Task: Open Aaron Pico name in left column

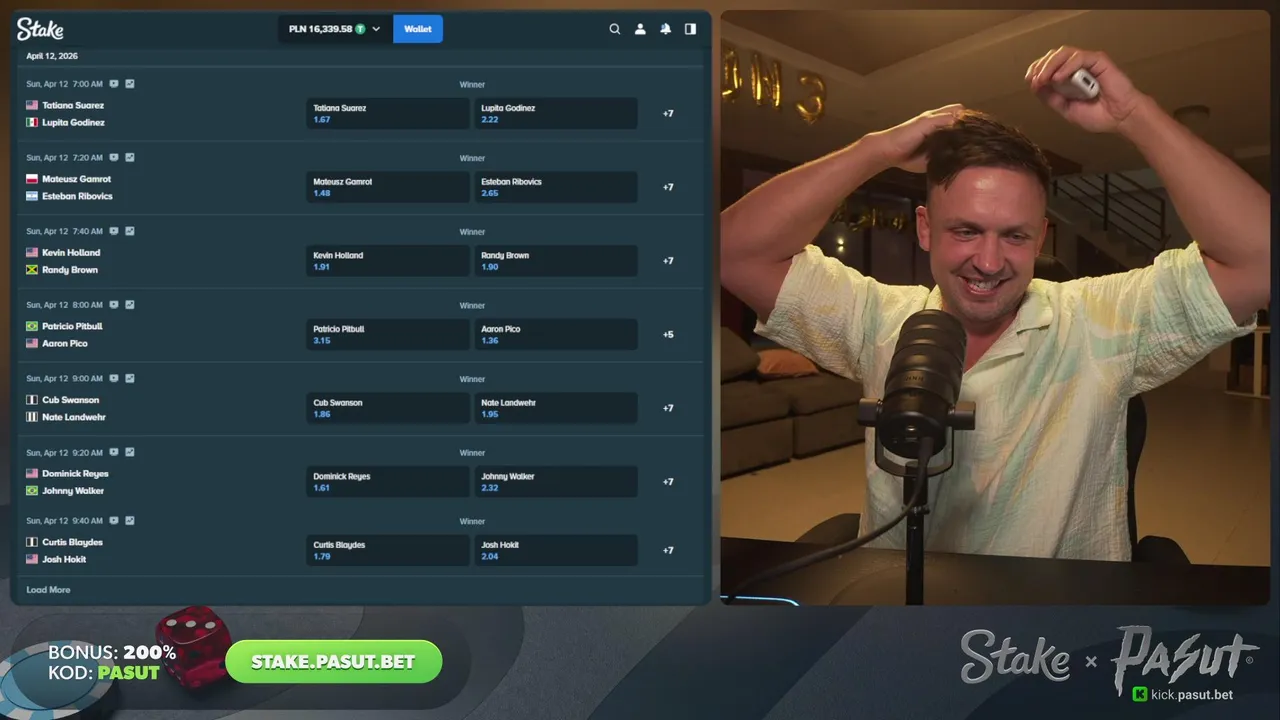Action: point(65,343)
